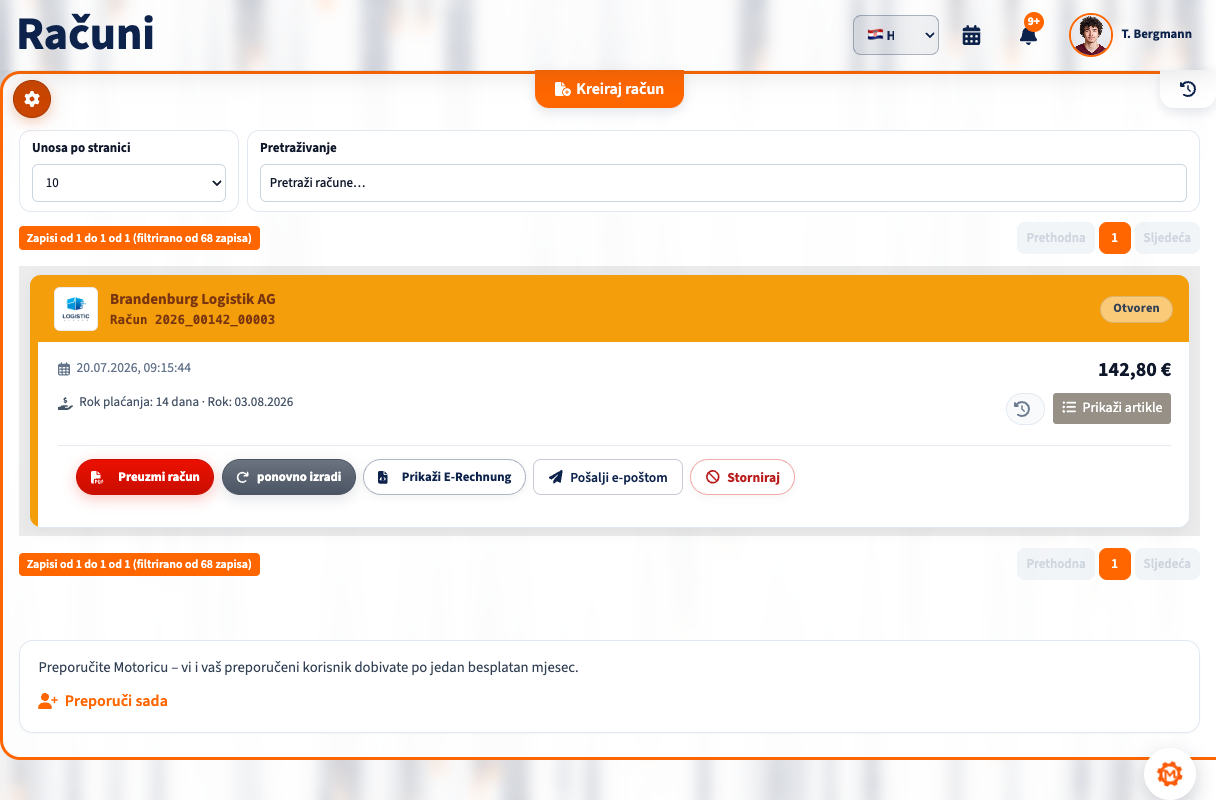Open the orange gear settings button
The height and width of the screenshot is (800, 1216).
point(32,99)
